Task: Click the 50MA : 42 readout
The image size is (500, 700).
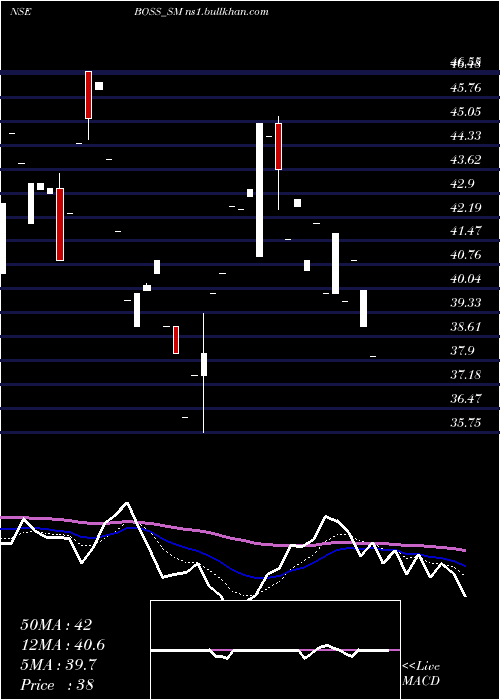Action: [56, 625]
